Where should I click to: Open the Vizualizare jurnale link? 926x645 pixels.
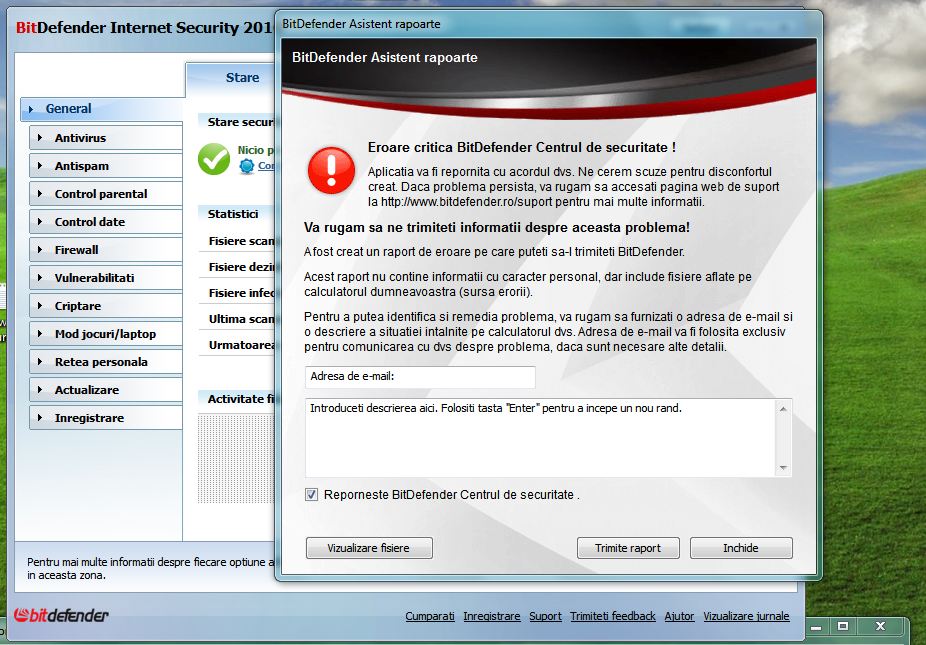tap(746, 616)
